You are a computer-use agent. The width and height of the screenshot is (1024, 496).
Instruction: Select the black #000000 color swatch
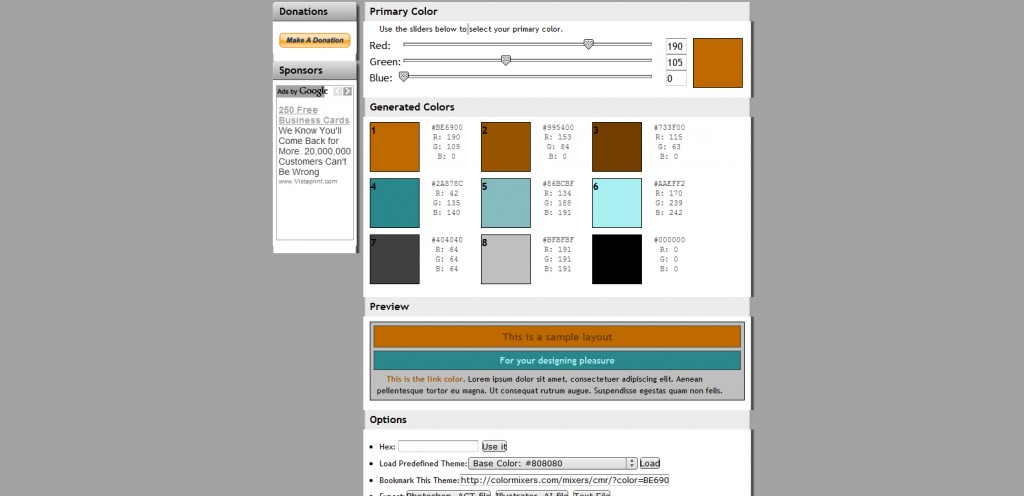point(617,259)
